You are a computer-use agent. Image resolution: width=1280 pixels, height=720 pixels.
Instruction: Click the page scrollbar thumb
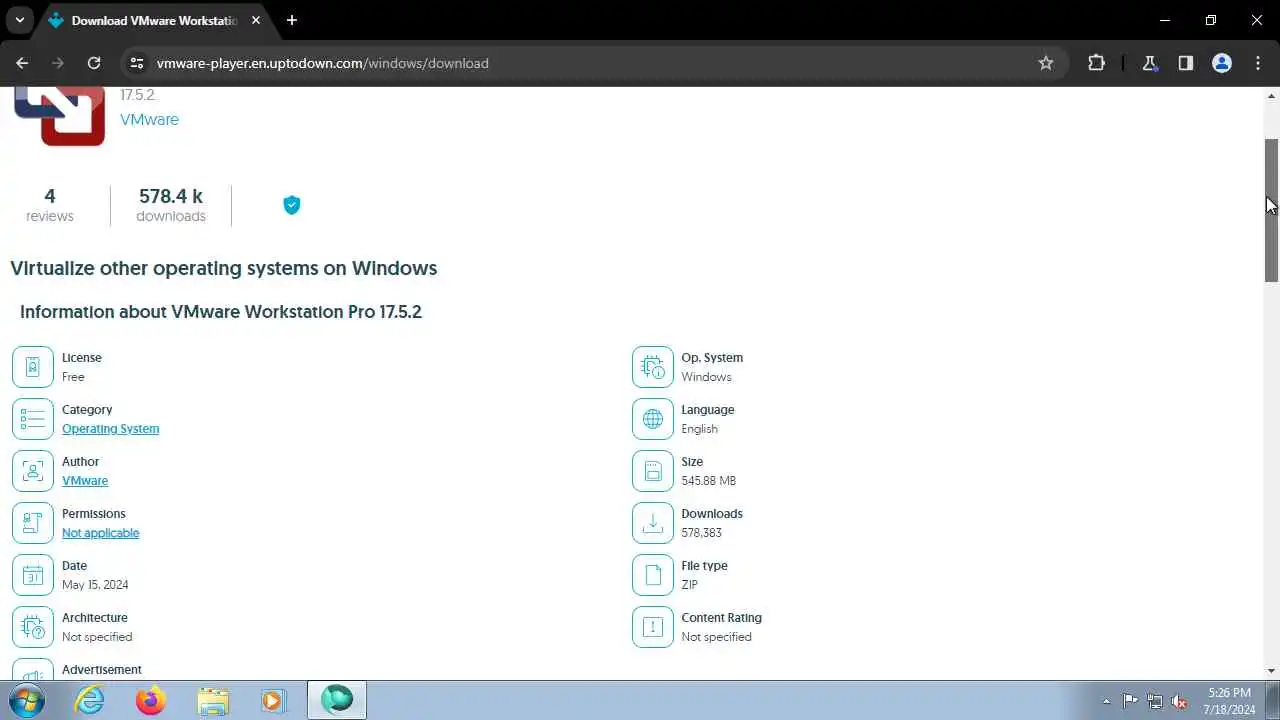[1272, 210]
